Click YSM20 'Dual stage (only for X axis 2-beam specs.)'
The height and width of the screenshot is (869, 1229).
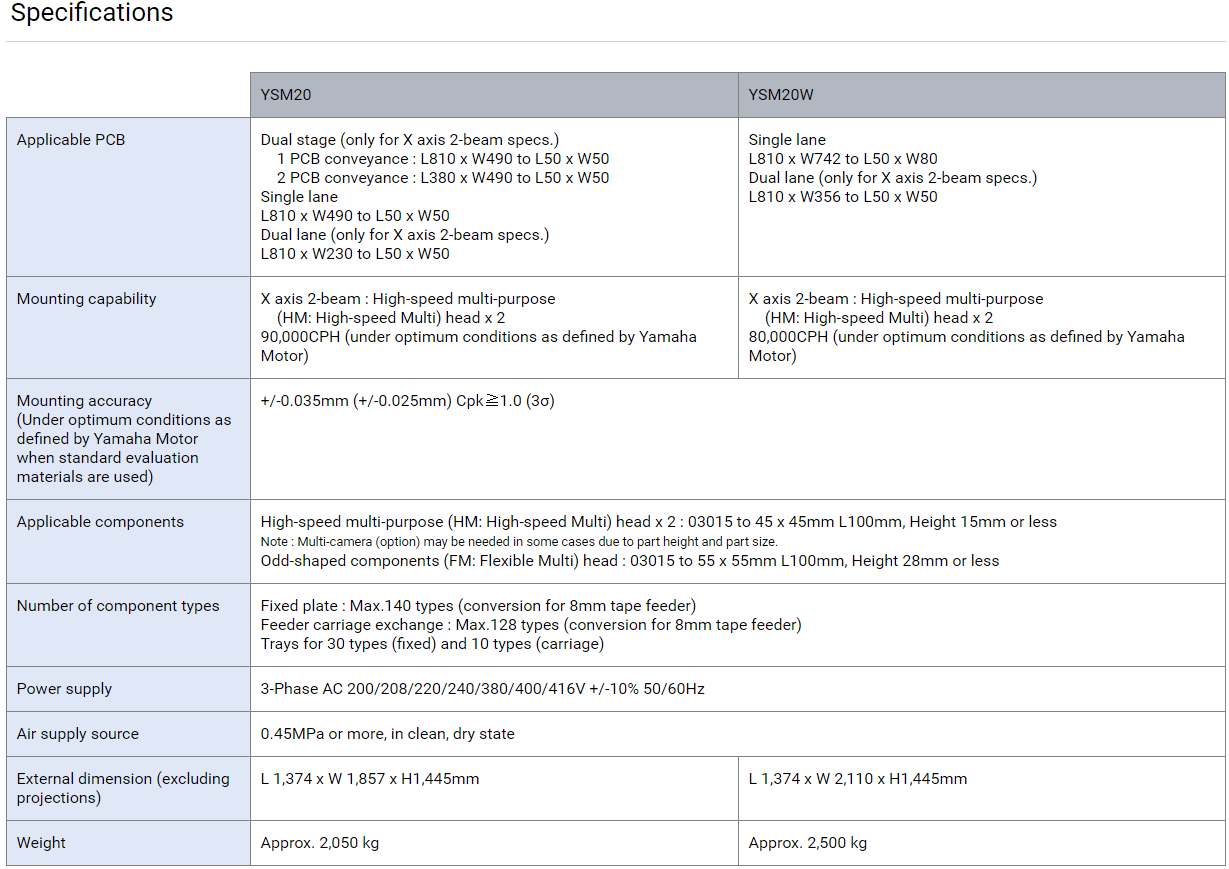[x=410, y=140]
